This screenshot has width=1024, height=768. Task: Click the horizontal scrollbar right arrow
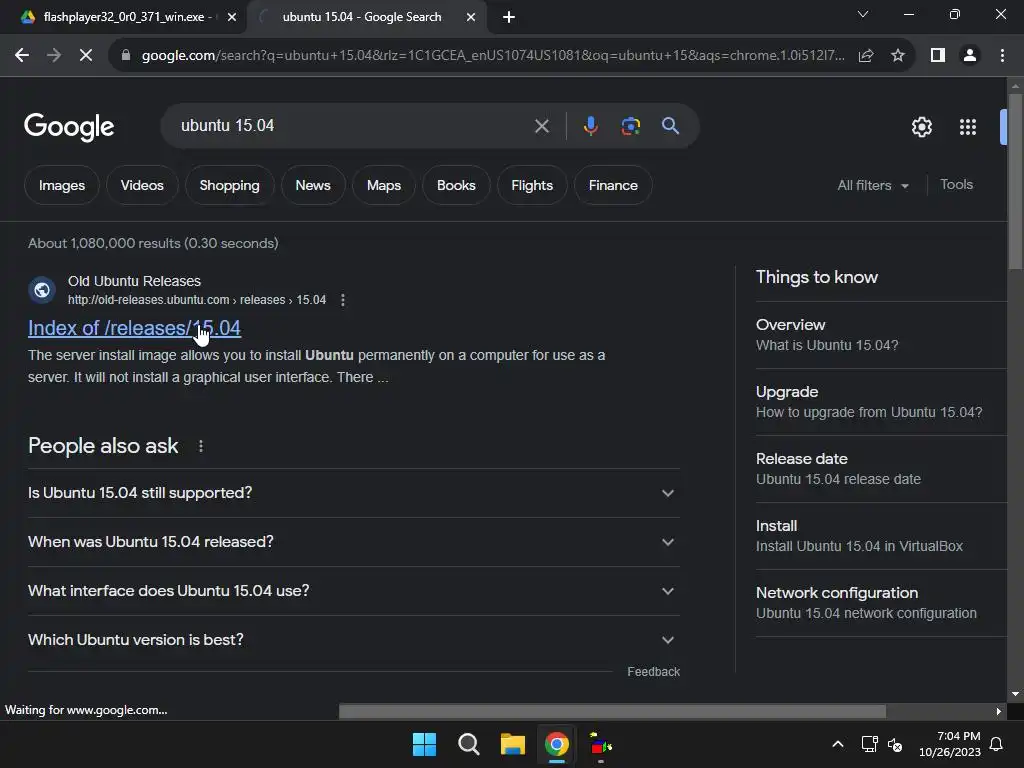999,711
